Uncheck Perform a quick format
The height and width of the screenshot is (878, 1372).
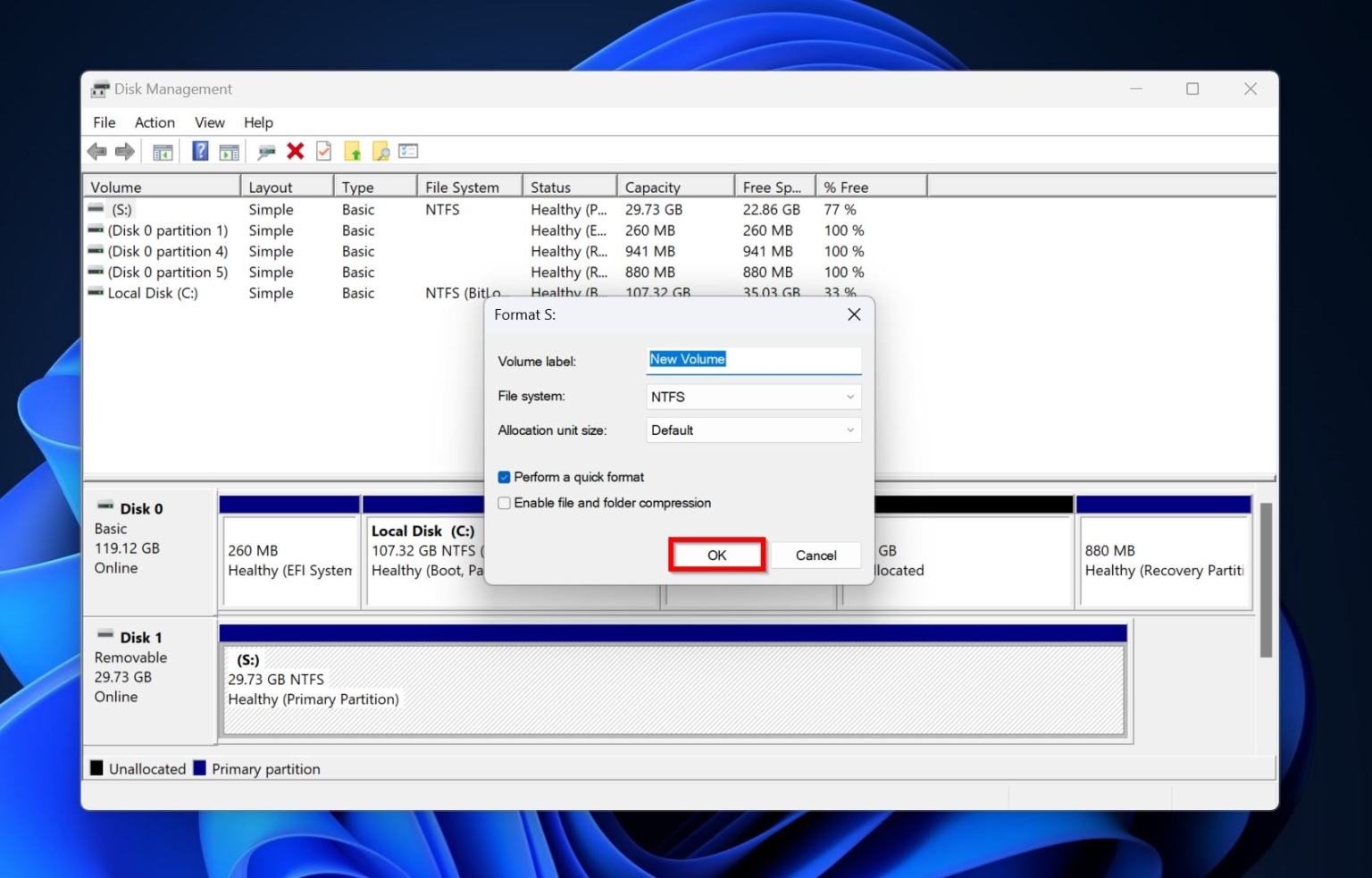click(504, 477)
